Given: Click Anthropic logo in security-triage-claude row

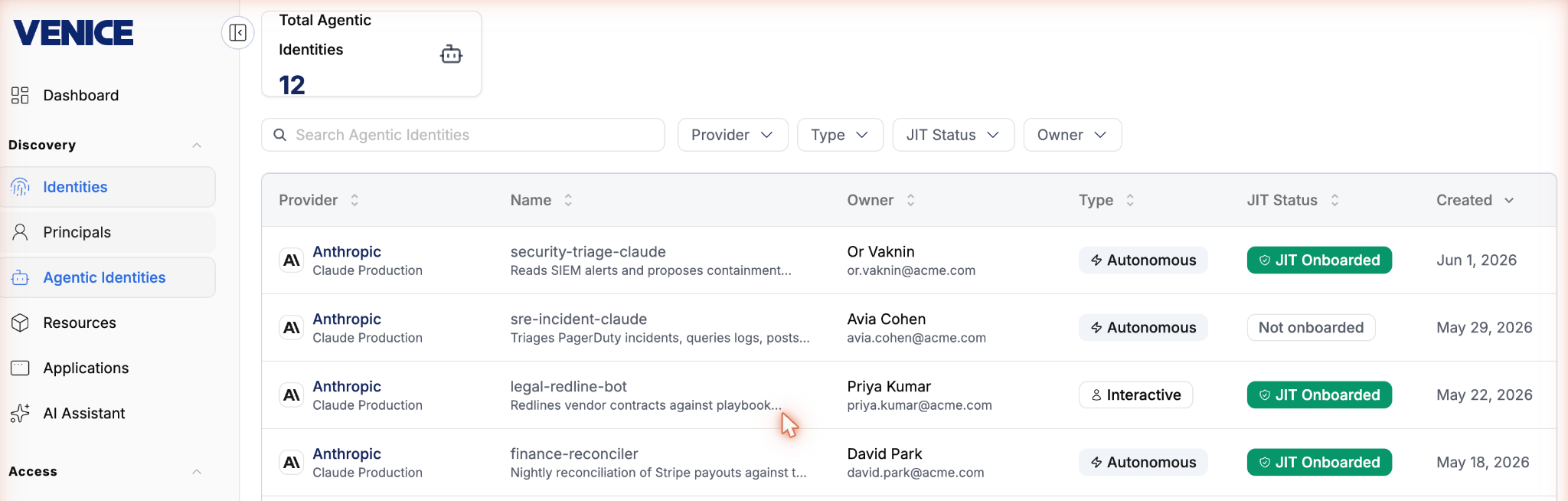Looking at the screenshot, I should click(x=291, y=260).
